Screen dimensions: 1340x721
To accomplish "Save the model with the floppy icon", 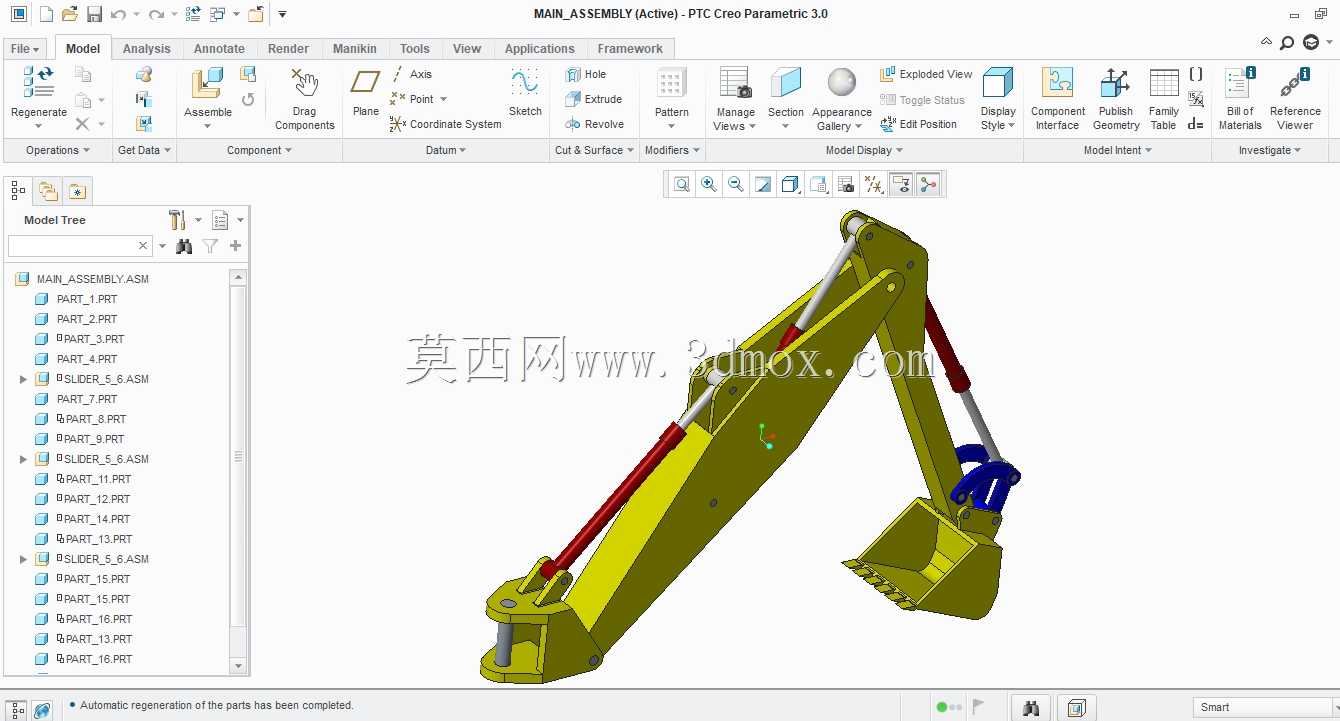I will pos(94,14).
